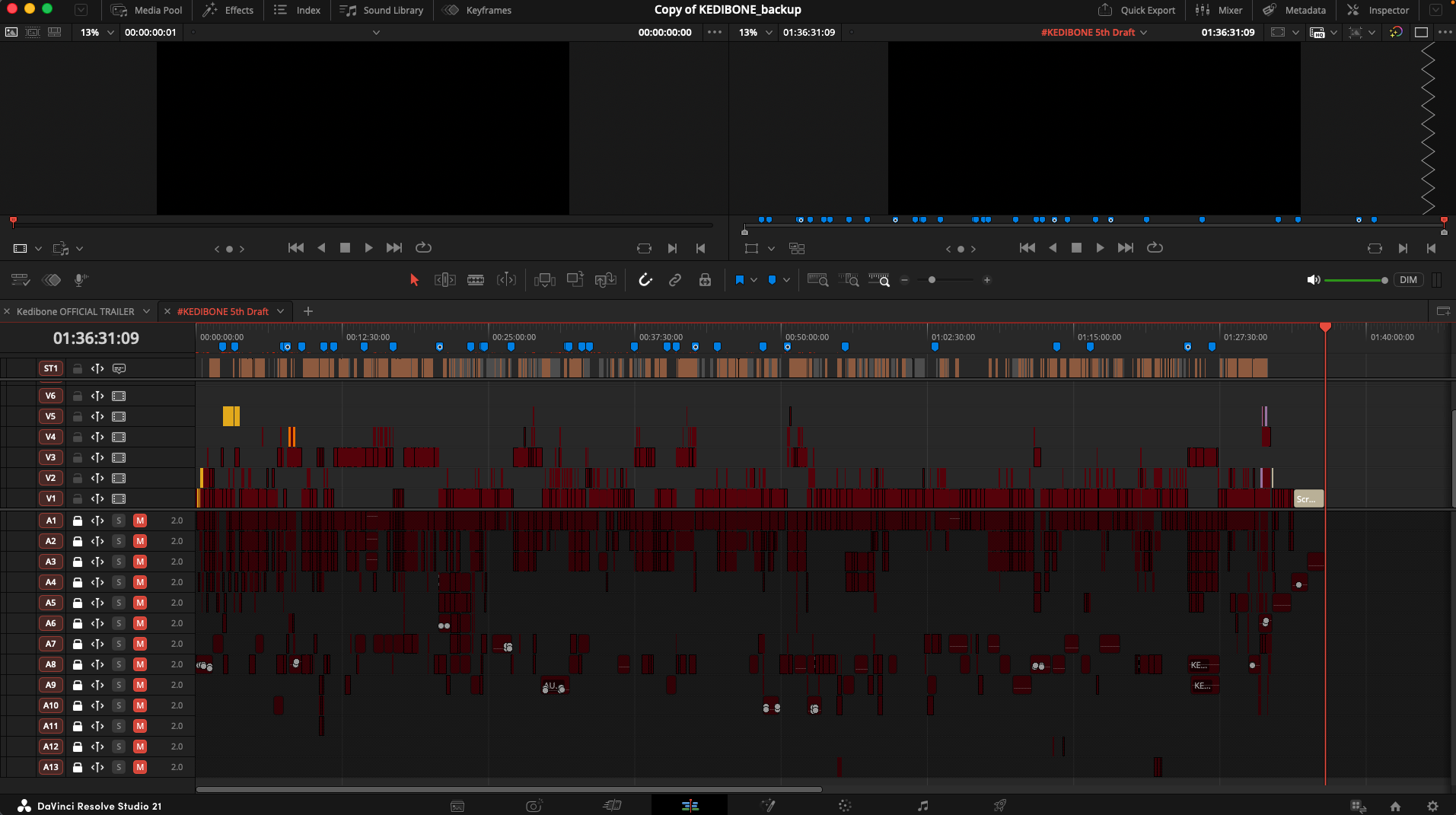Click the Full Extent Zoom icon
This screenshot has height=815, width=1456.
tap(817, 280)
